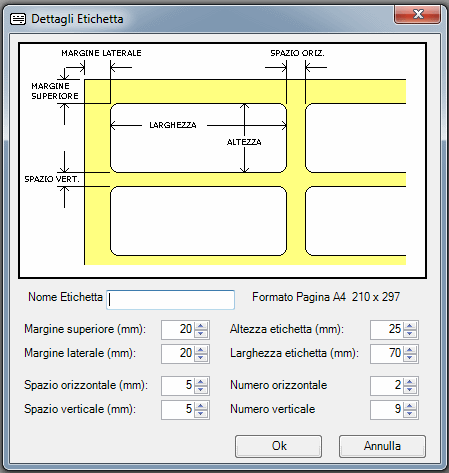Decrease Numero orizzontale with the down arrow
Viewport: 449px width, 473px height.
[x=410, y=390]
